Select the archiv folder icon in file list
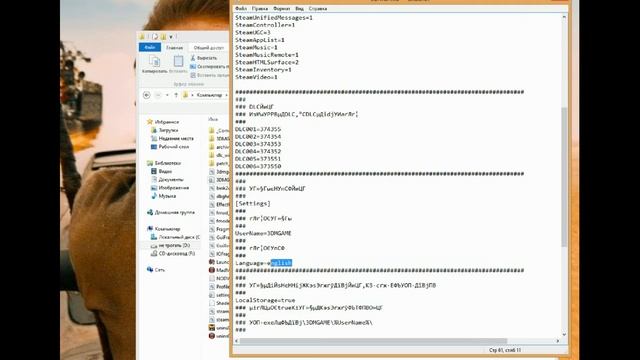This screenshot has width=640, height=360. tap(211, 147)
